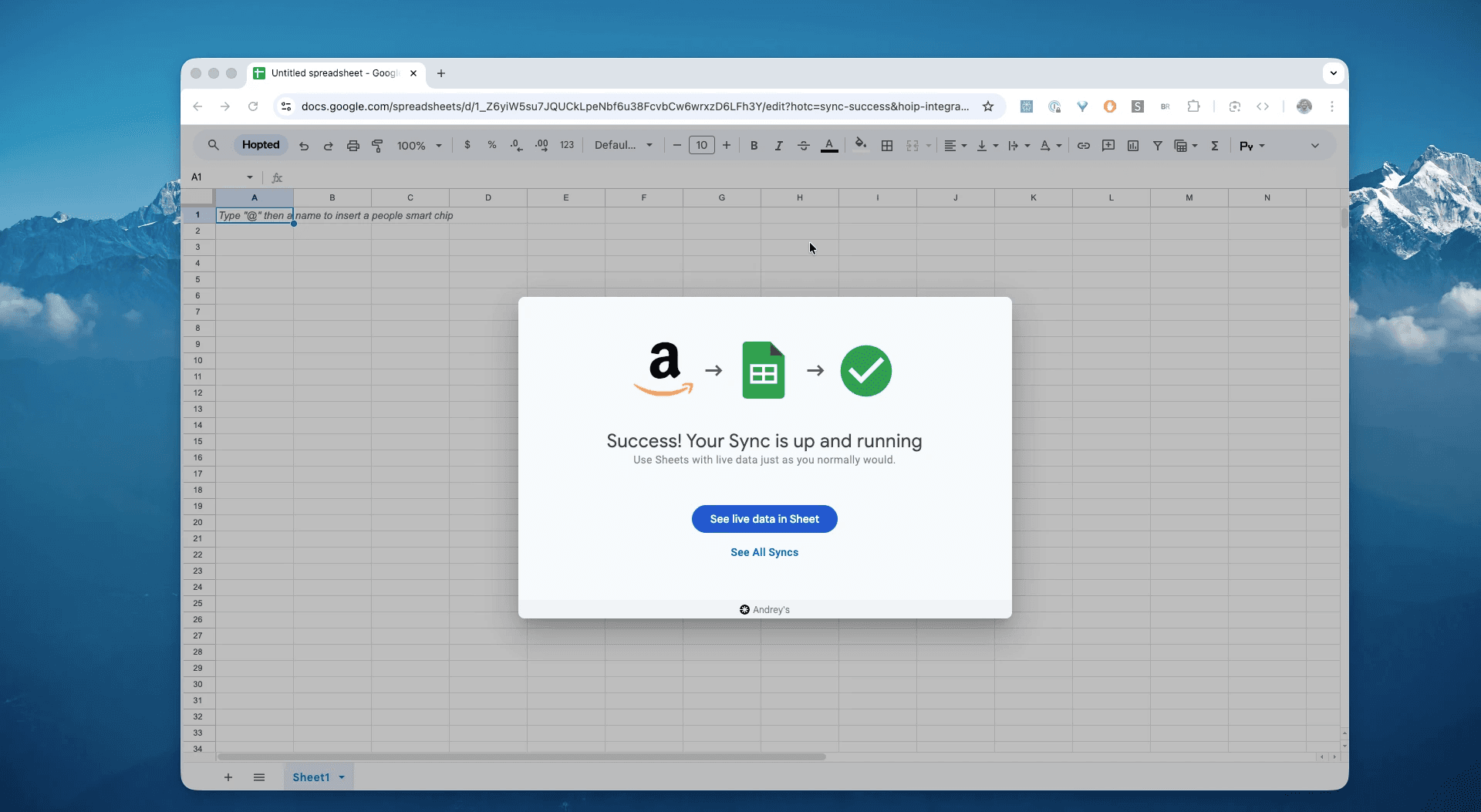Open the text color picker
This screenshot has width=1481, height=812.
pos(829,146)
